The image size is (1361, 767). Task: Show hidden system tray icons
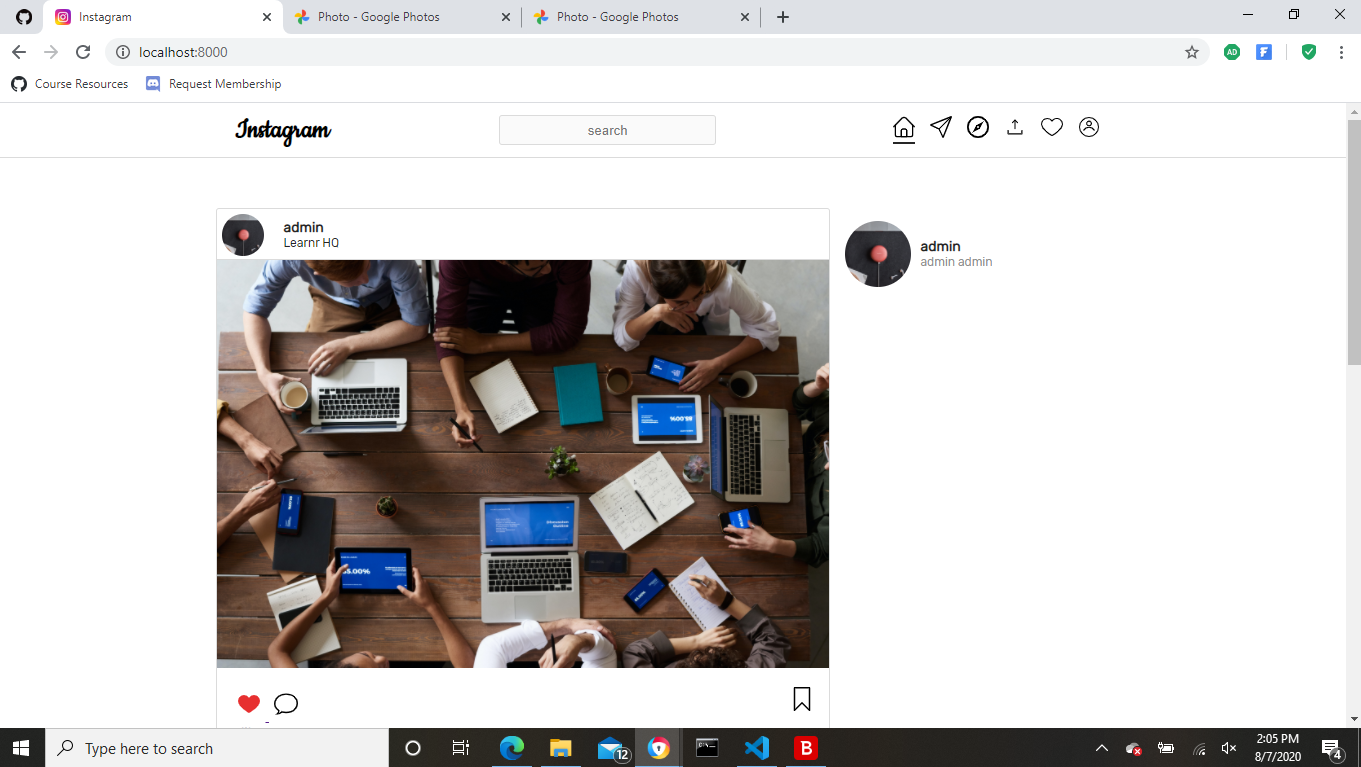tap(1102, 748)
